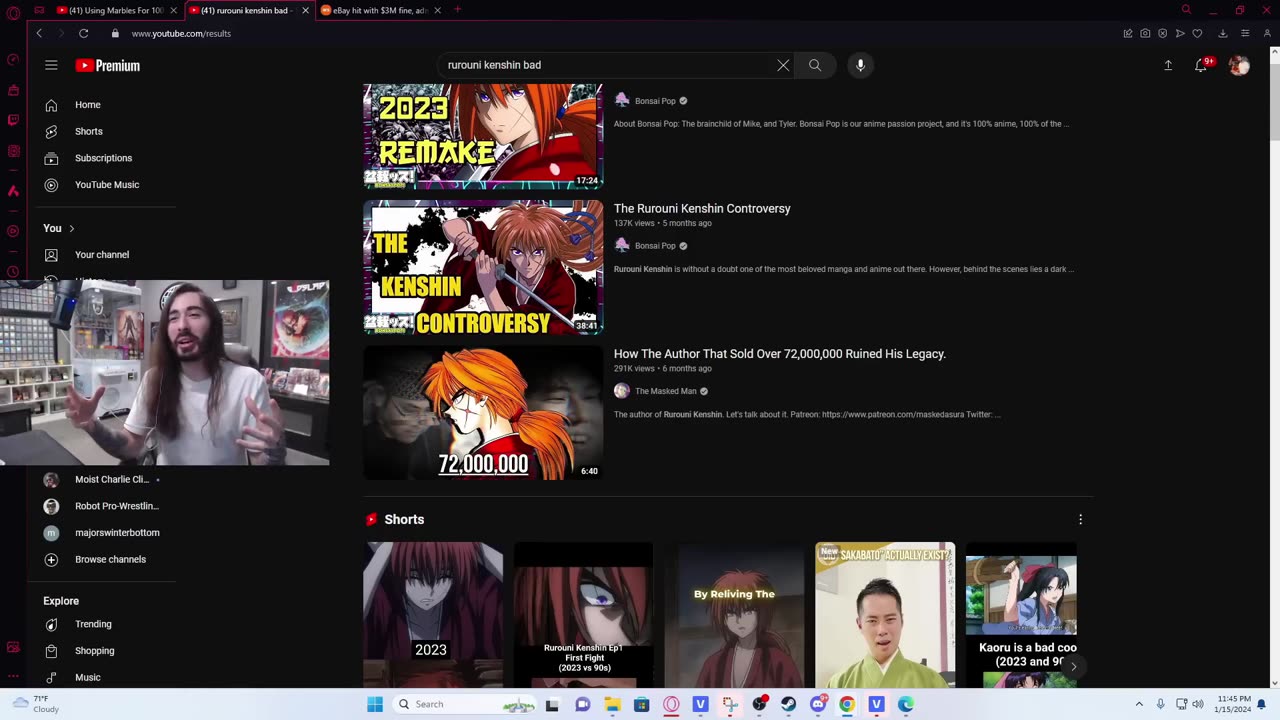Open Discord from the taskbar
This screenshot has width=1280, height=720.
818,704
